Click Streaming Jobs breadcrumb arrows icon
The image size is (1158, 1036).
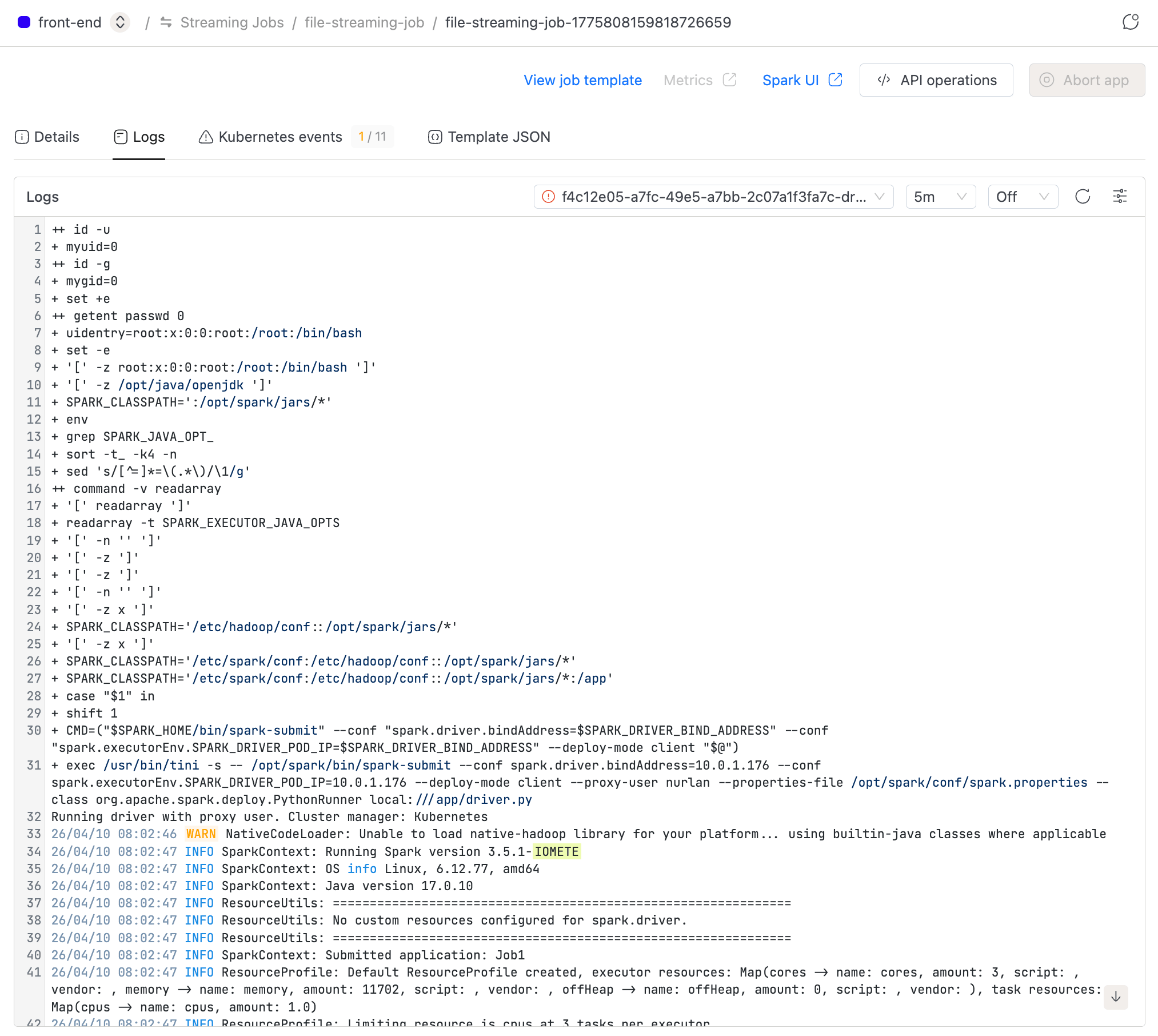coord(166,22)
